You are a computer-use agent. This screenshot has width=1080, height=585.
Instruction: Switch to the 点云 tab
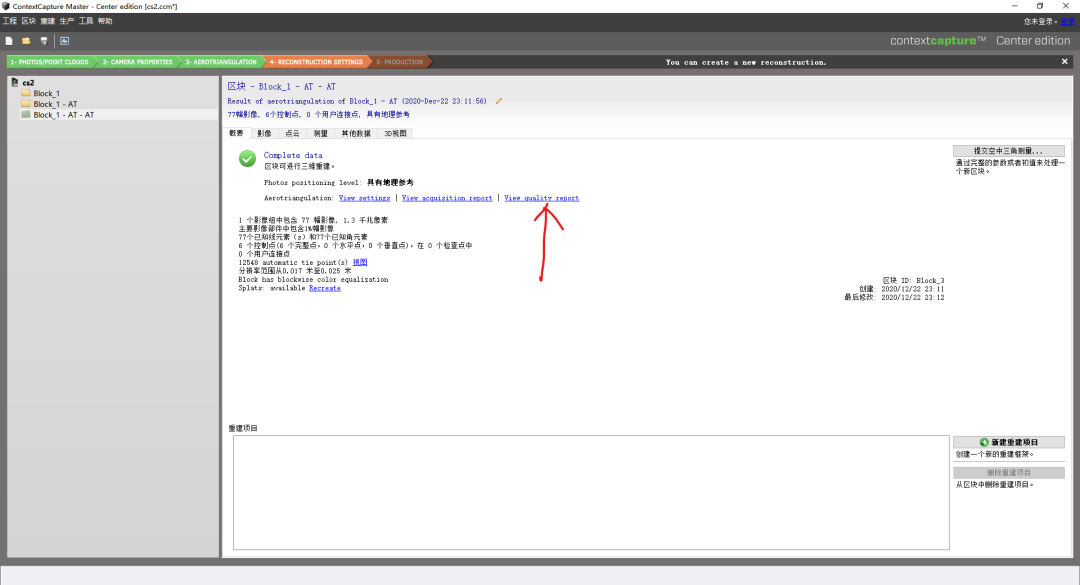[x=292, y=134]
